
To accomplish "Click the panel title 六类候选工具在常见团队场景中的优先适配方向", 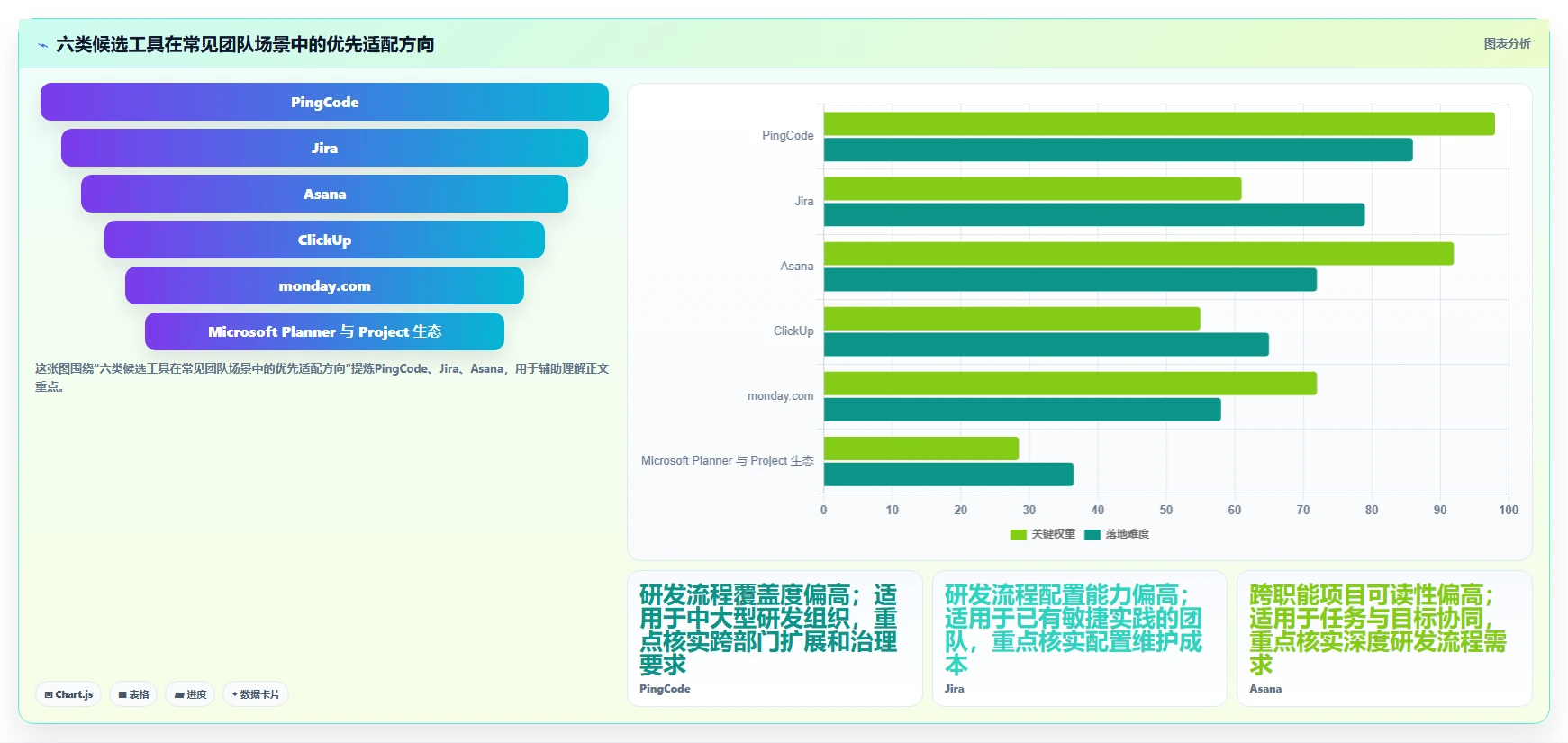I will [245, 44].
